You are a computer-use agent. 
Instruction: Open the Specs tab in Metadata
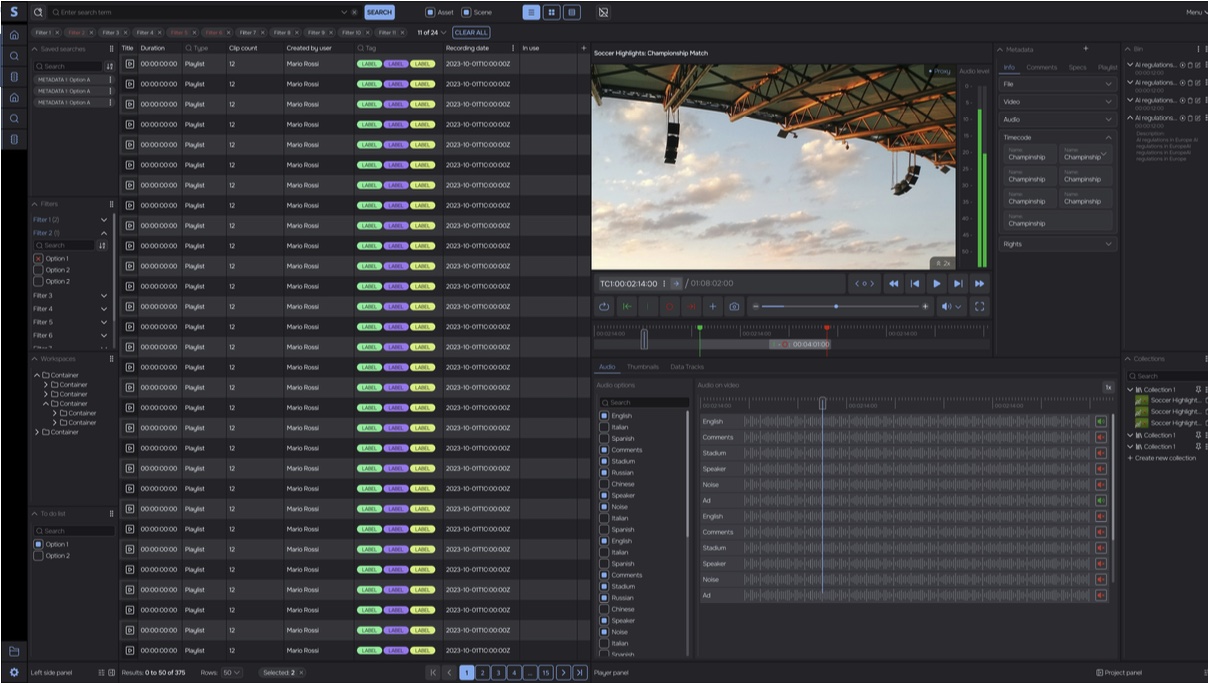tap(1077, 67)
